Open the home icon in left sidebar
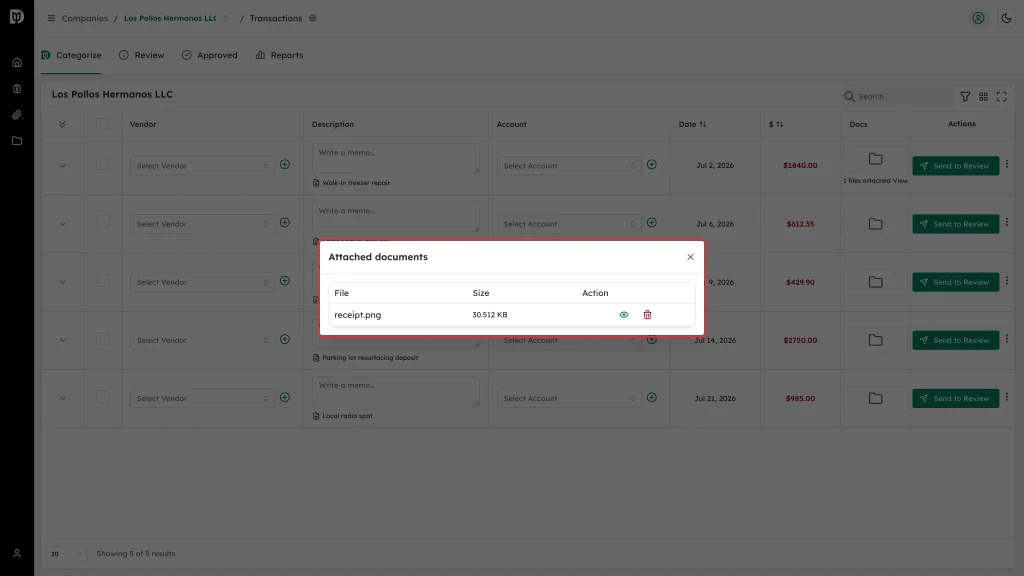The width and height of the screenshot is (1024, 576). click(17, 63)
